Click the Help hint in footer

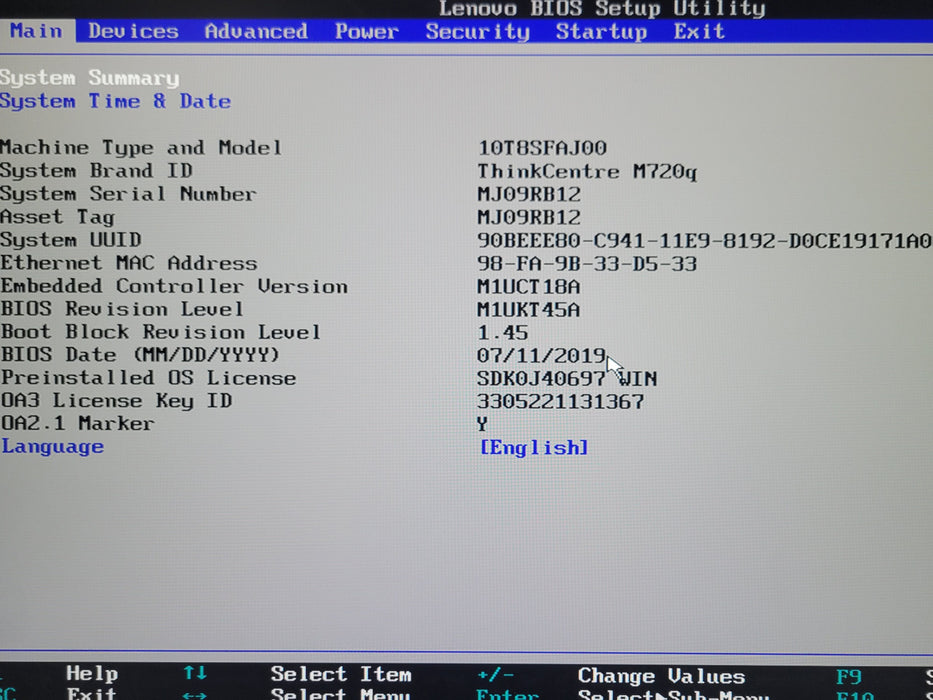[92, 673]
